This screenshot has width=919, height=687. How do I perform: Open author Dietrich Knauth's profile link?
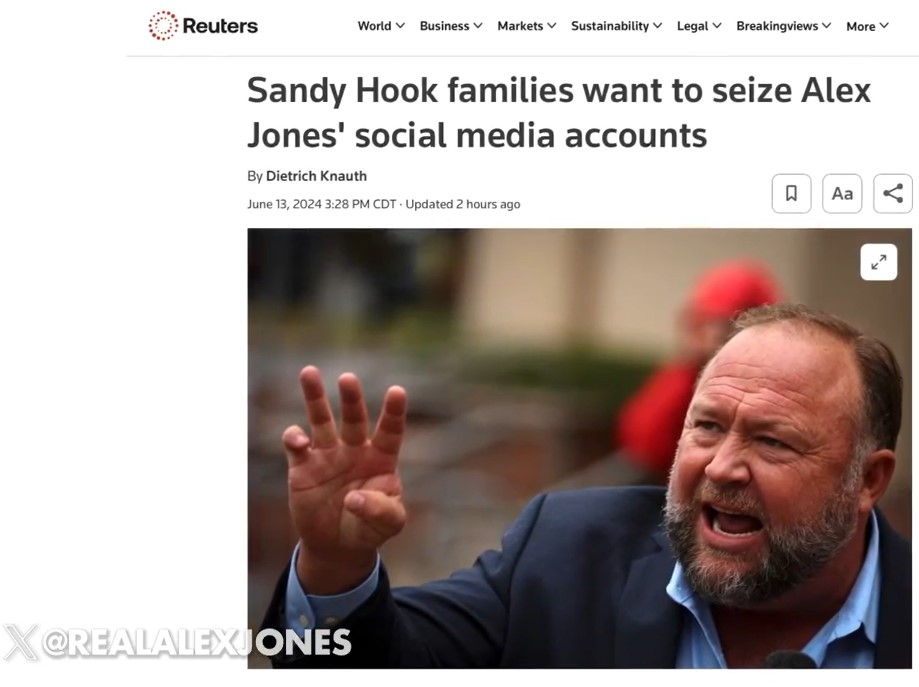316,176
